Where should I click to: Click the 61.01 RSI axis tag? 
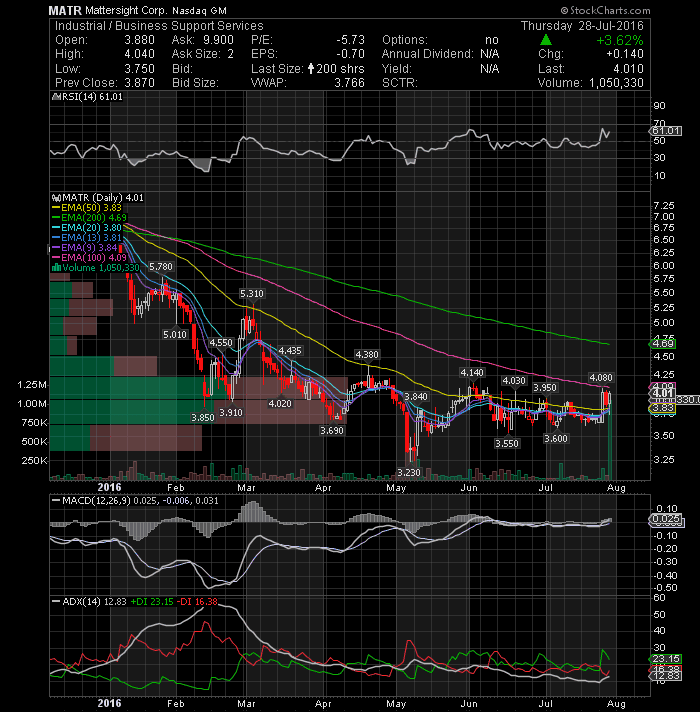pos(665,131)
